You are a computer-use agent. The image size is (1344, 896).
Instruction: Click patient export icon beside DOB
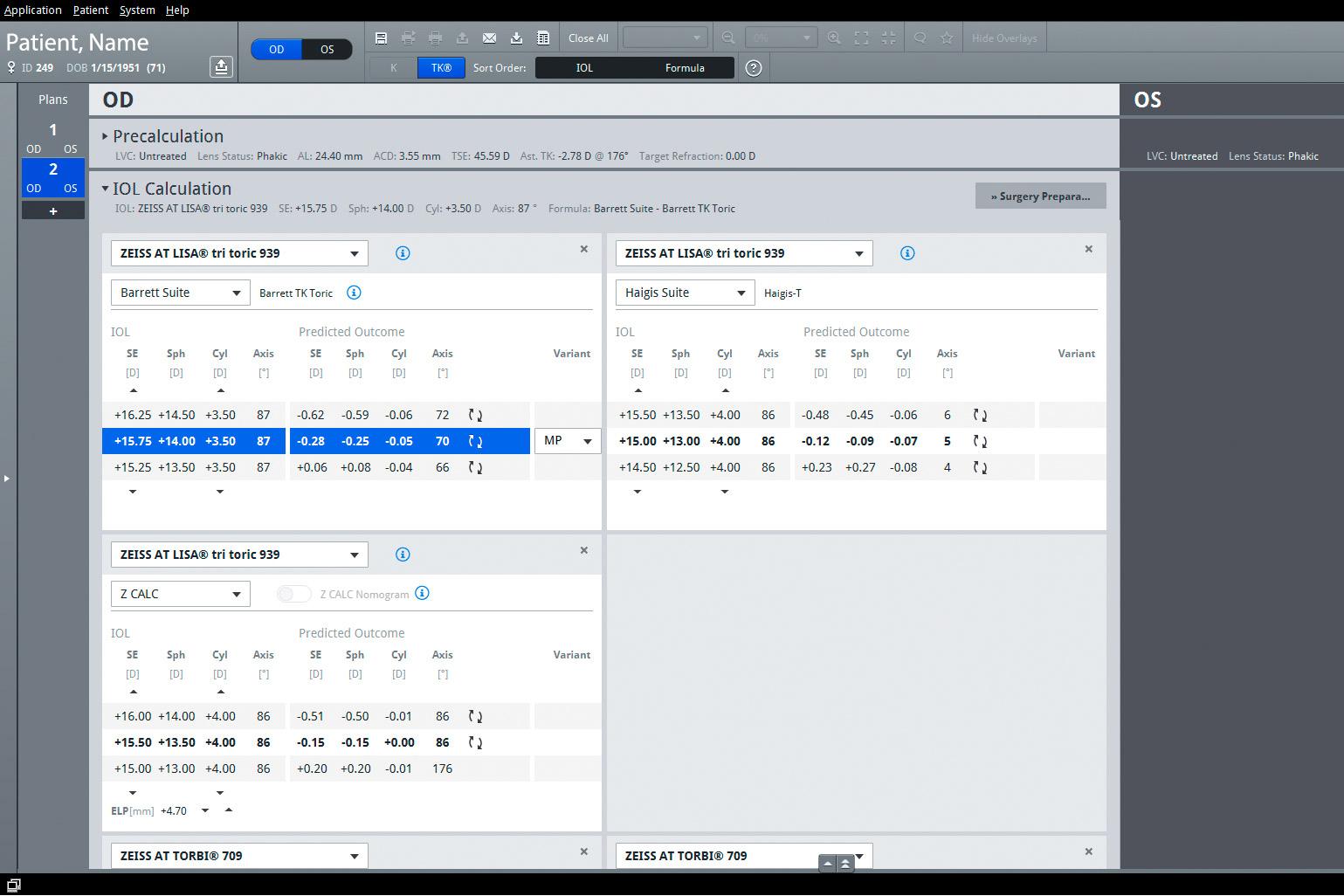(x=221, y=67)
